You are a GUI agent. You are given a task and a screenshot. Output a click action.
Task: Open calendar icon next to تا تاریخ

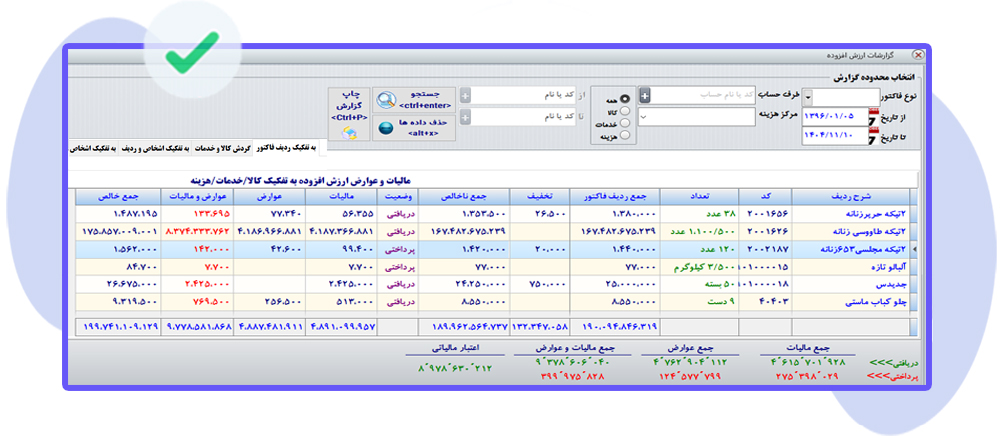pos(873,137)
